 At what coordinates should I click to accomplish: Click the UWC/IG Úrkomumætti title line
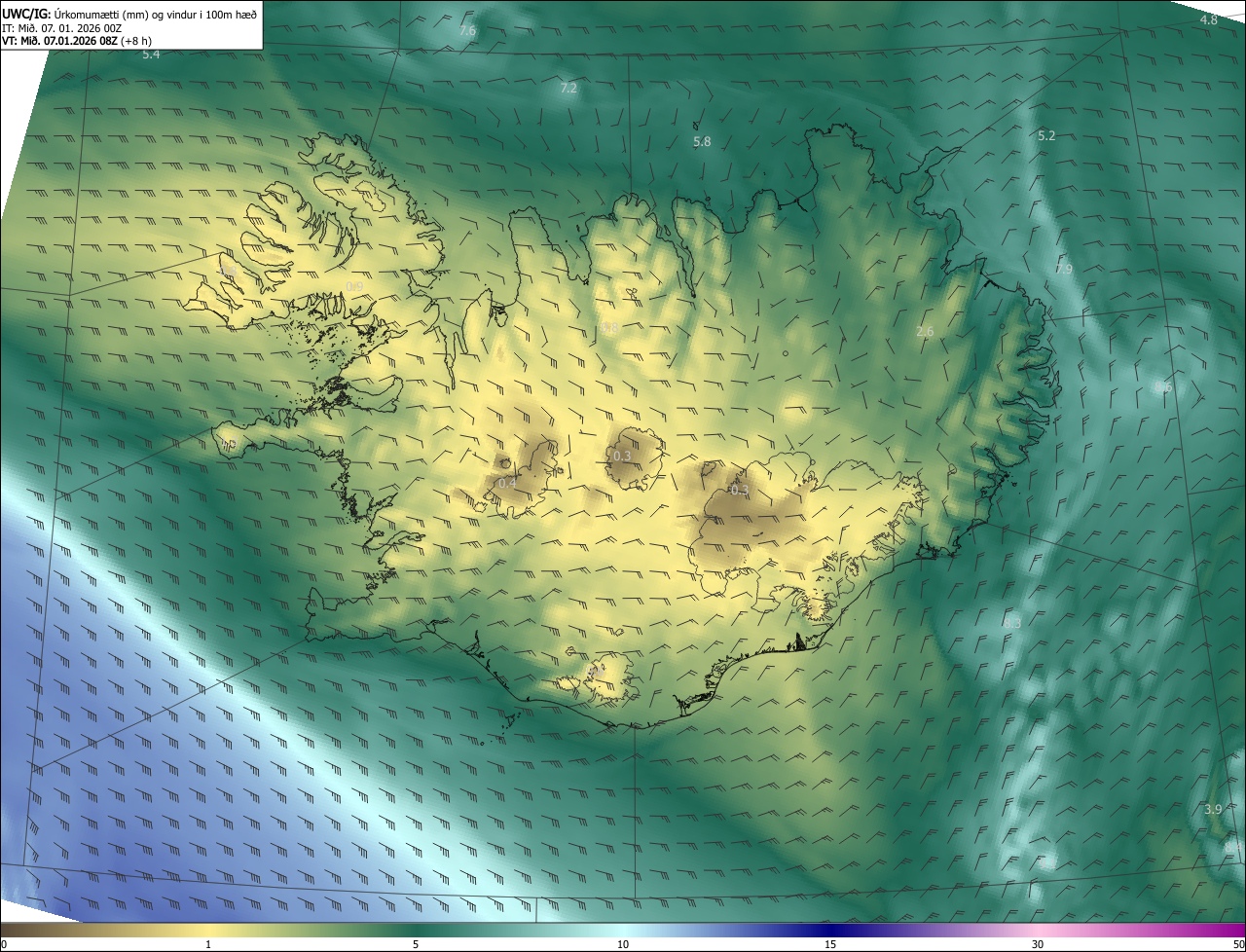click(129, 13)
